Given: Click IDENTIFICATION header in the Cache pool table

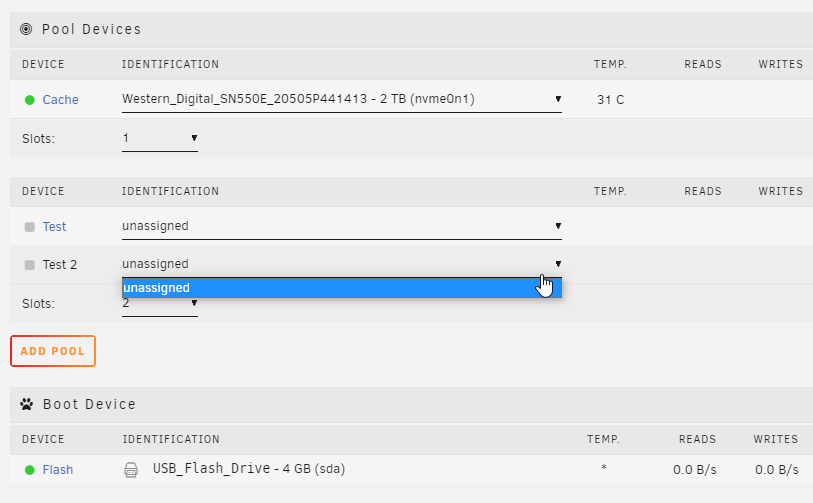Looking at the screenshot, I should (170, 64).
